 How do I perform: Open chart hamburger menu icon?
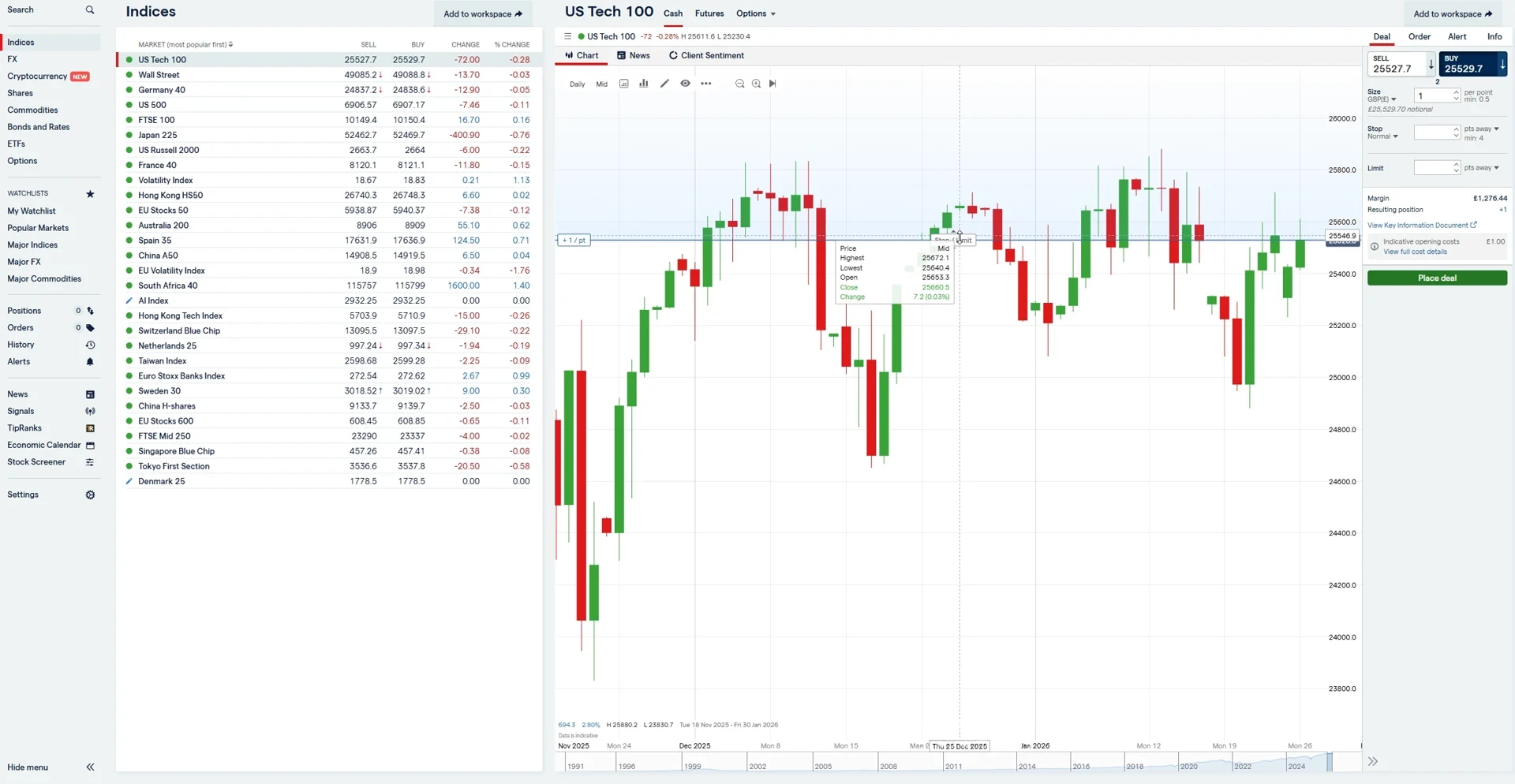[567, 36]
